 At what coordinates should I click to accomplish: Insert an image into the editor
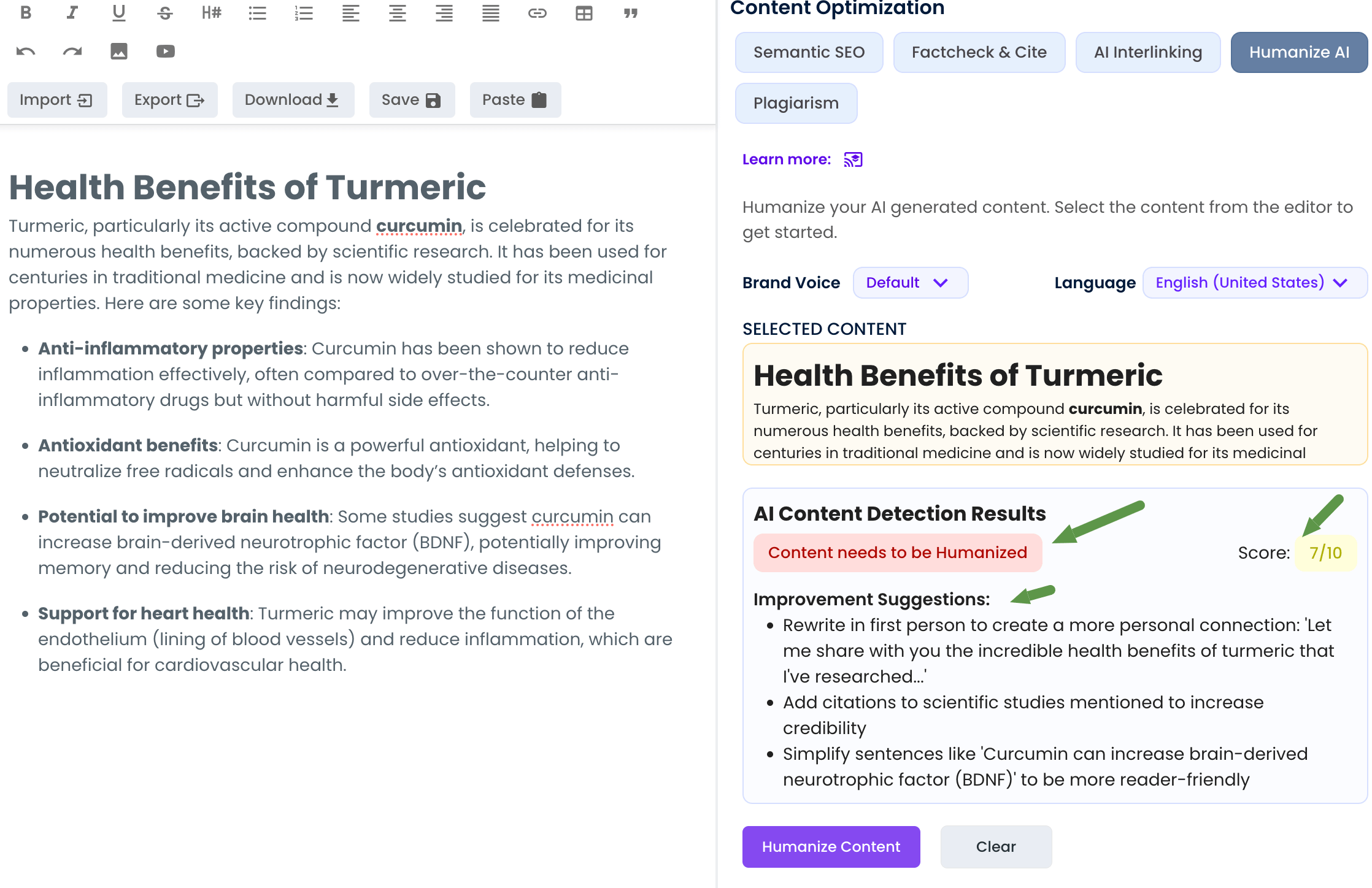[x=119, y=52]
